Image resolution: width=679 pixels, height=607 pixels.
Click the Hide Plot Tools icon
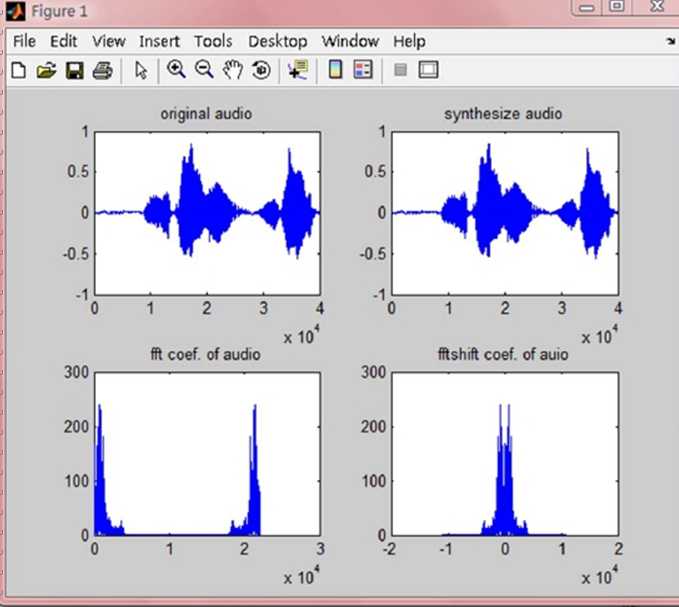click(401, 70)
